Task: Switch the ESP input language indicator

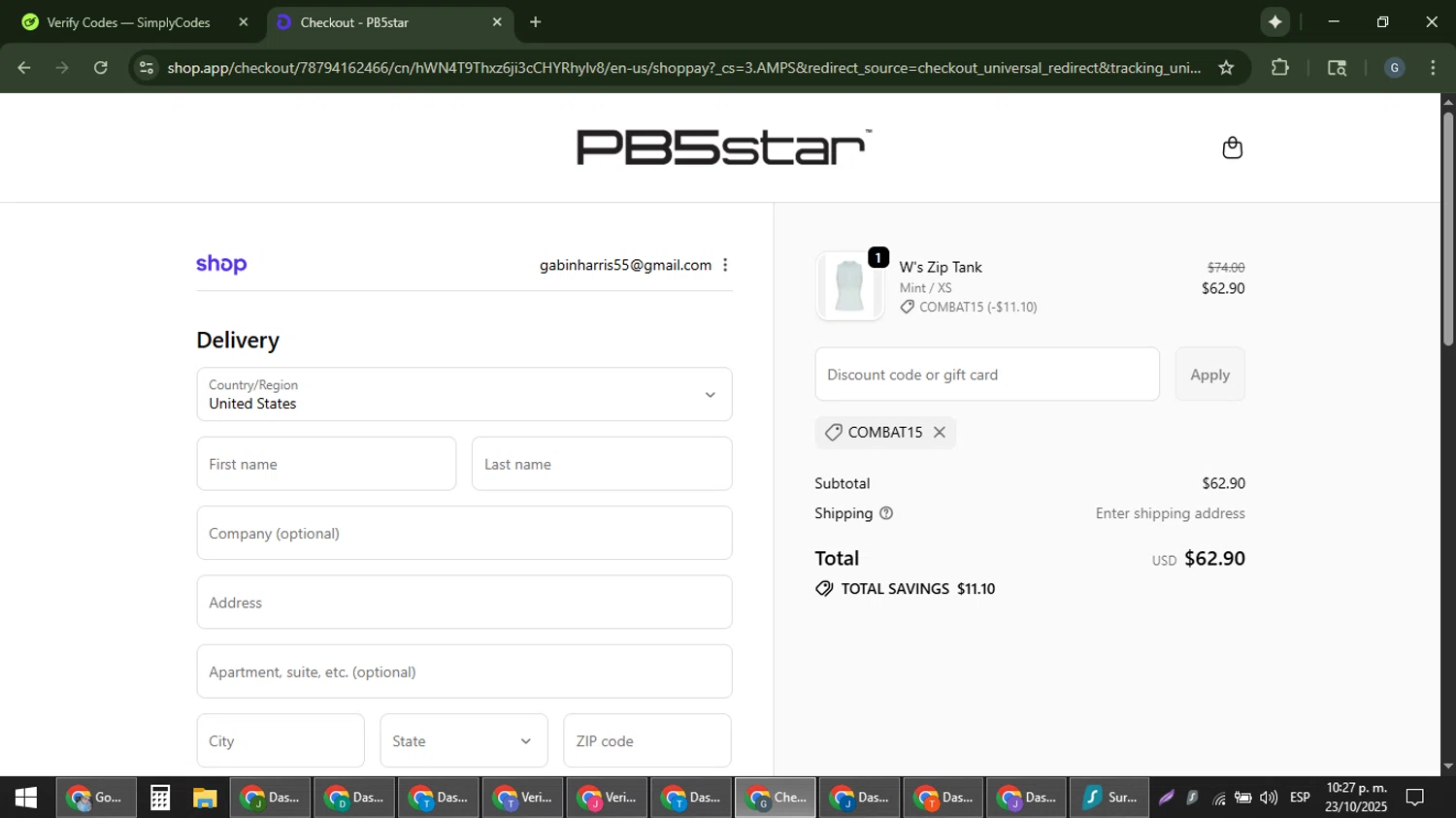Action: (1300, 798)
